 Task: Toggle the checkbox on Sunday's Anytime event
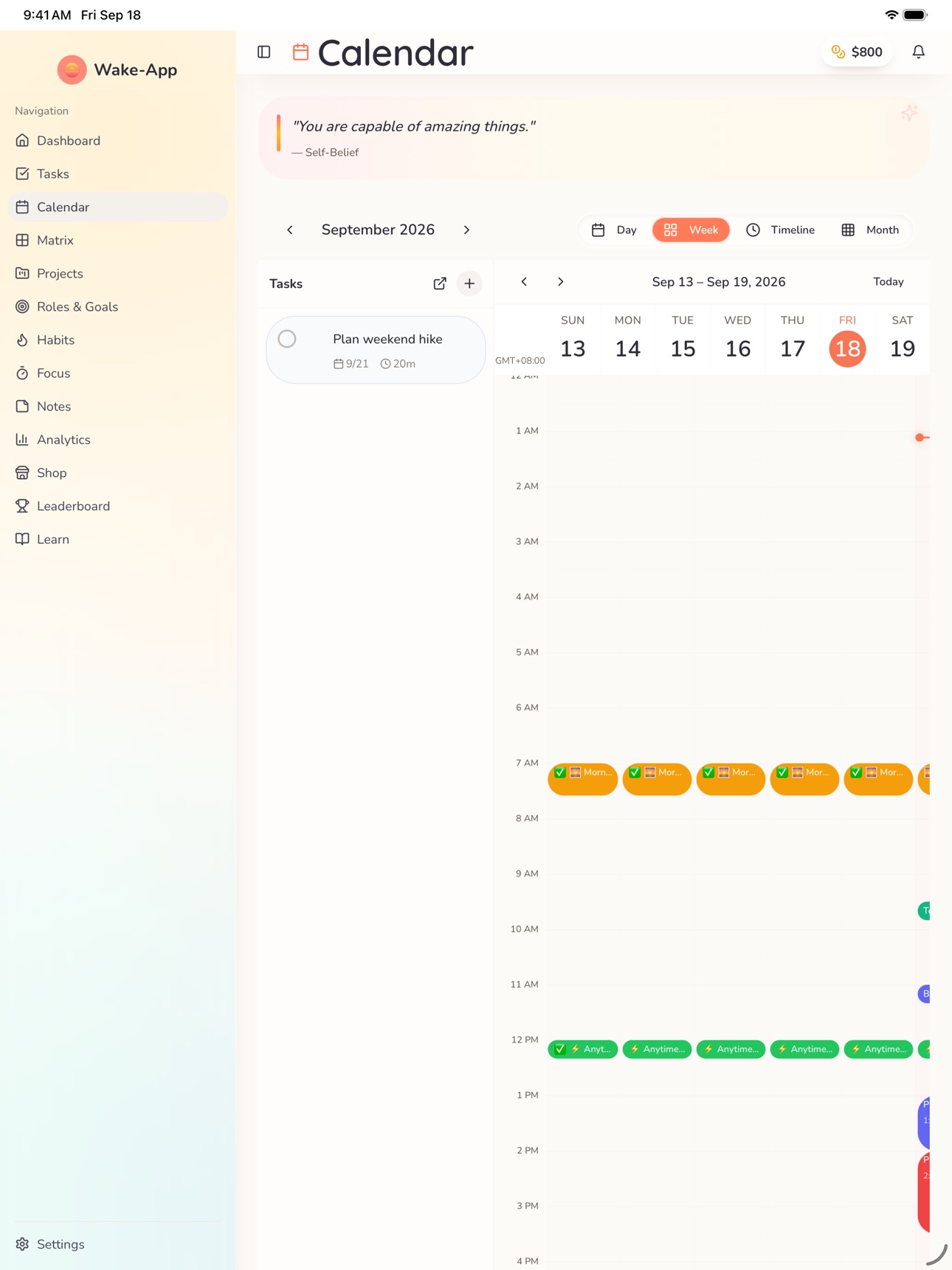pyautogui.click(x=560, y=1049)
